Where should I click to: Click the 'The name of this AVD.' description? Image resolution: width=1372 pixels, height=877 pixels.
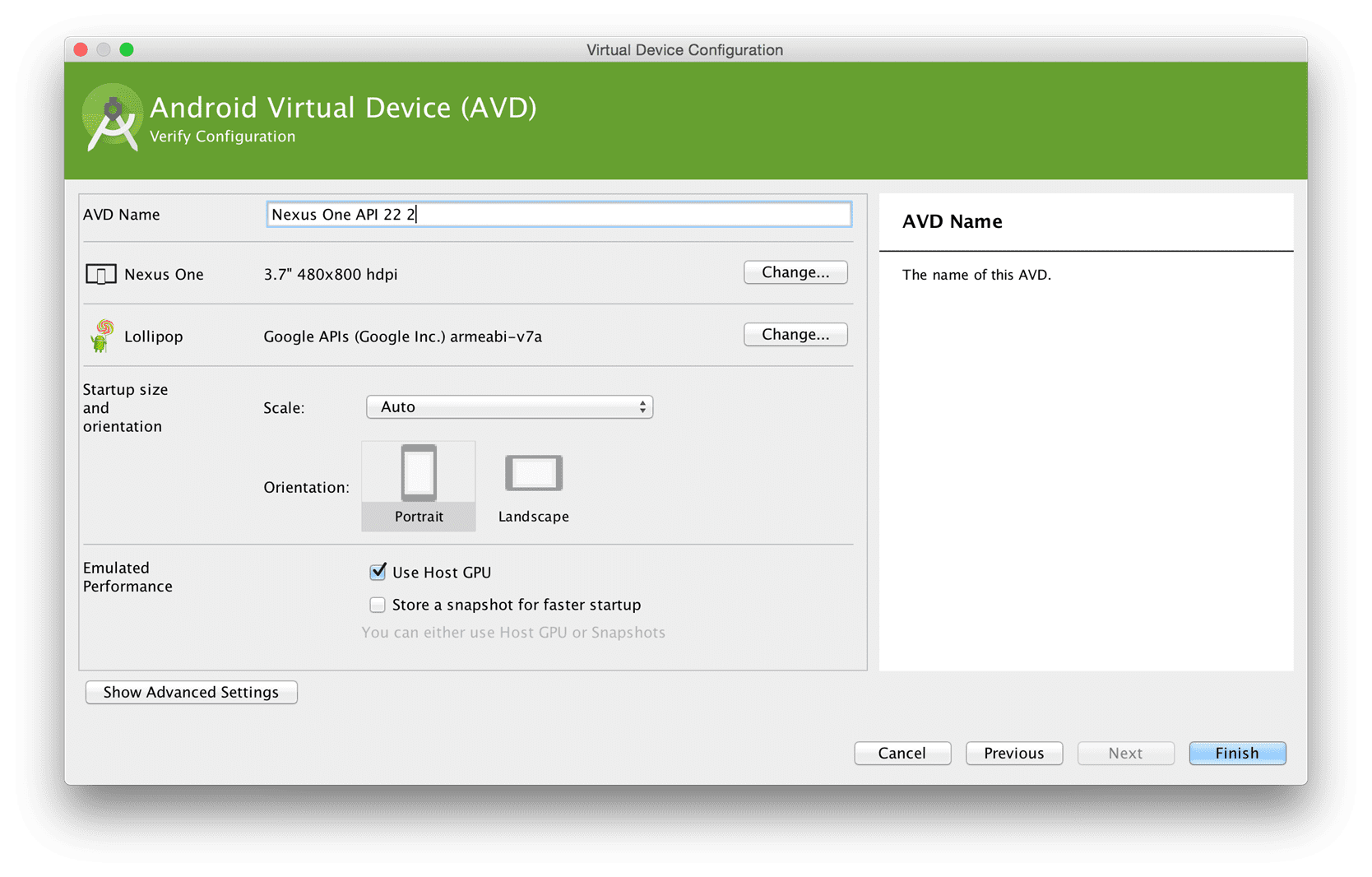[976, 275]
